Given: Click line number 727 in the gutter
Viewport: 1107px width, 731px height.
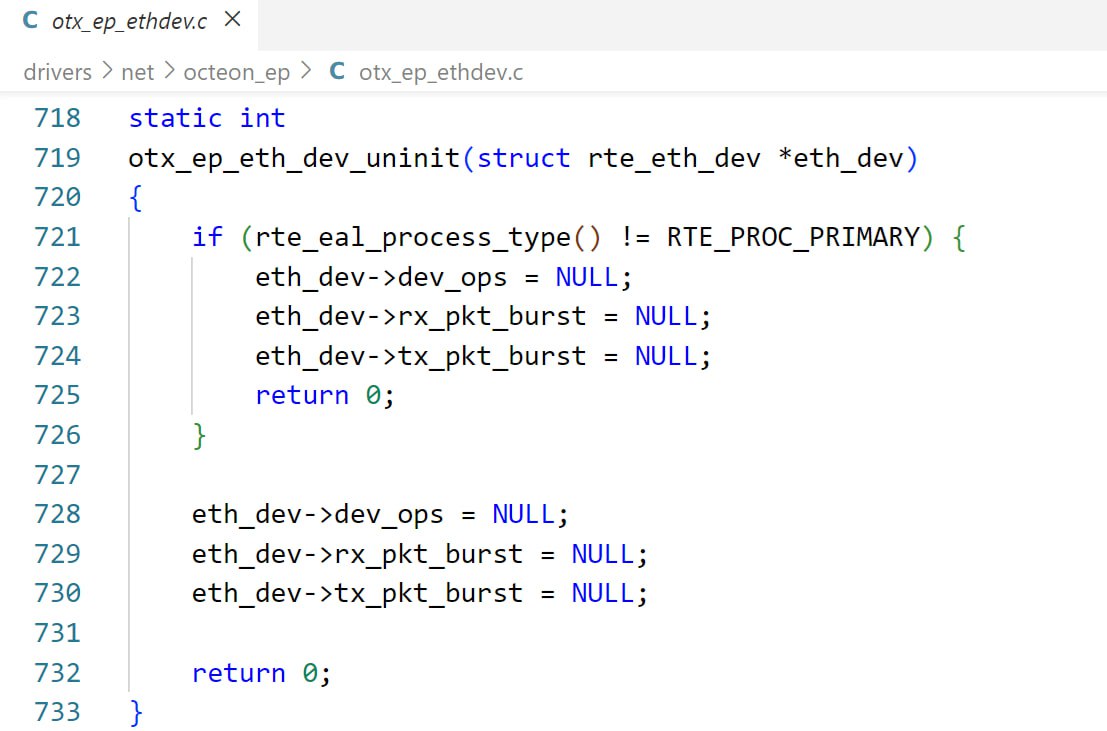Looking at the screenshot, I should 58,475.
